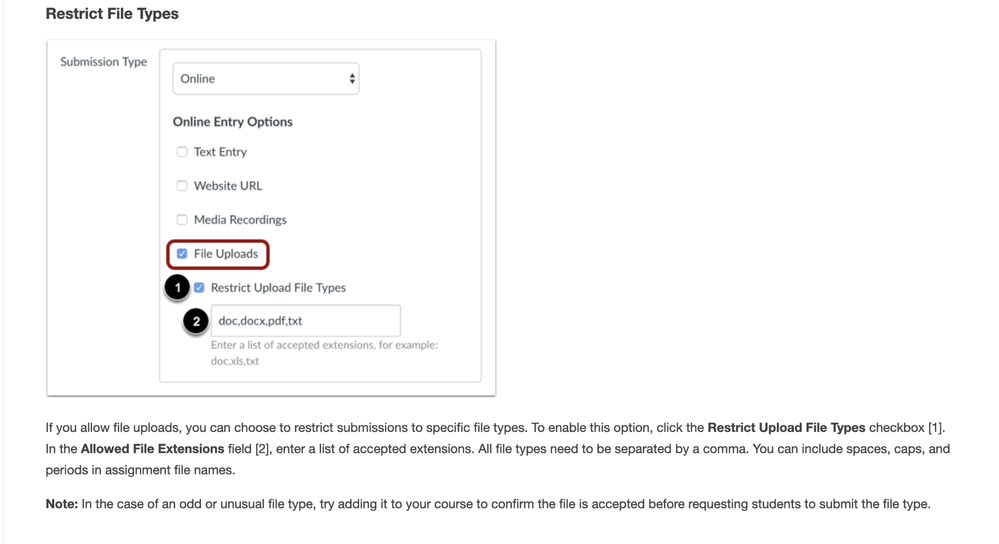Viewport: 999px width, 544px height.
Task: Check the Media Recordings checkbox box
Action: click(182, 220)
